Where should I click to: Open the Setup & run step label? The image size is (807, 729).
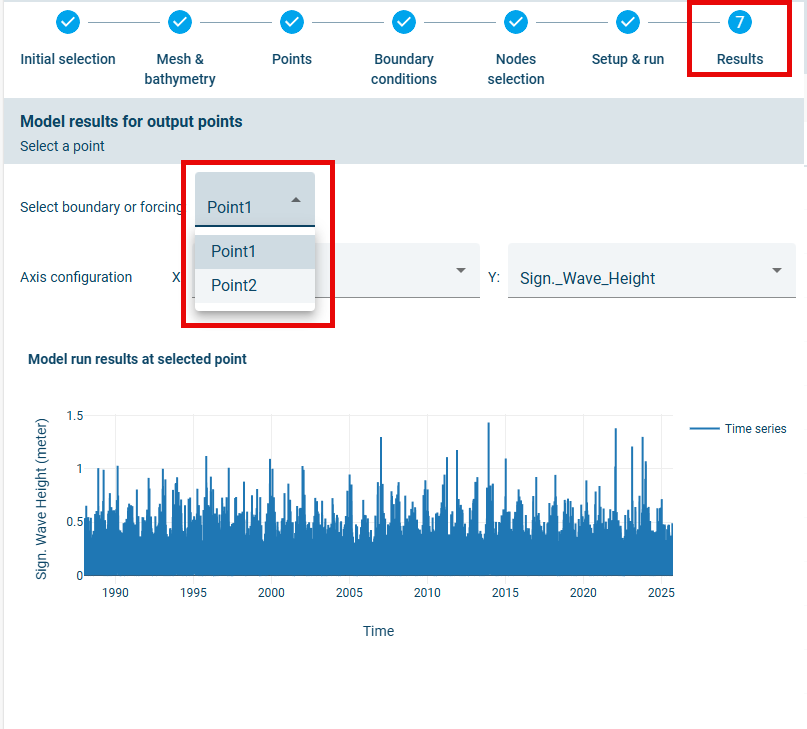pyautogui.click(x=628, y=59)
